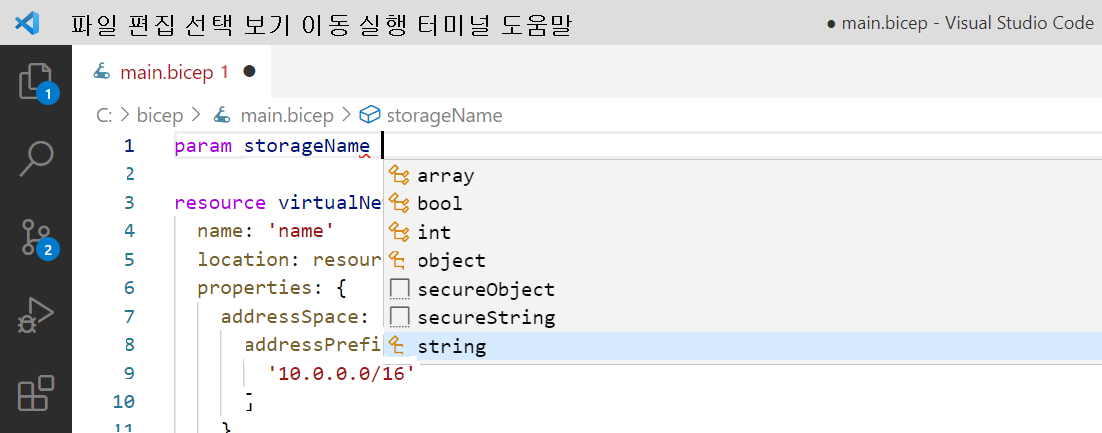
Task: Open the 실행 menu
Action: pyautogui.click(x=381, y=26)
